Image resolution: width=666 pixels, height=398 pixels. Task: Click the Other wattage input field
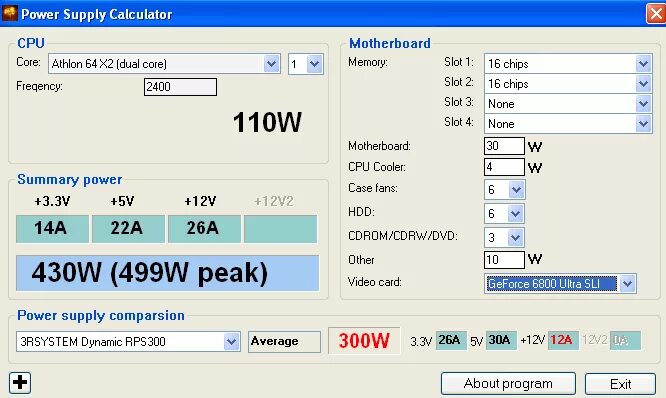tap(504, 260)
